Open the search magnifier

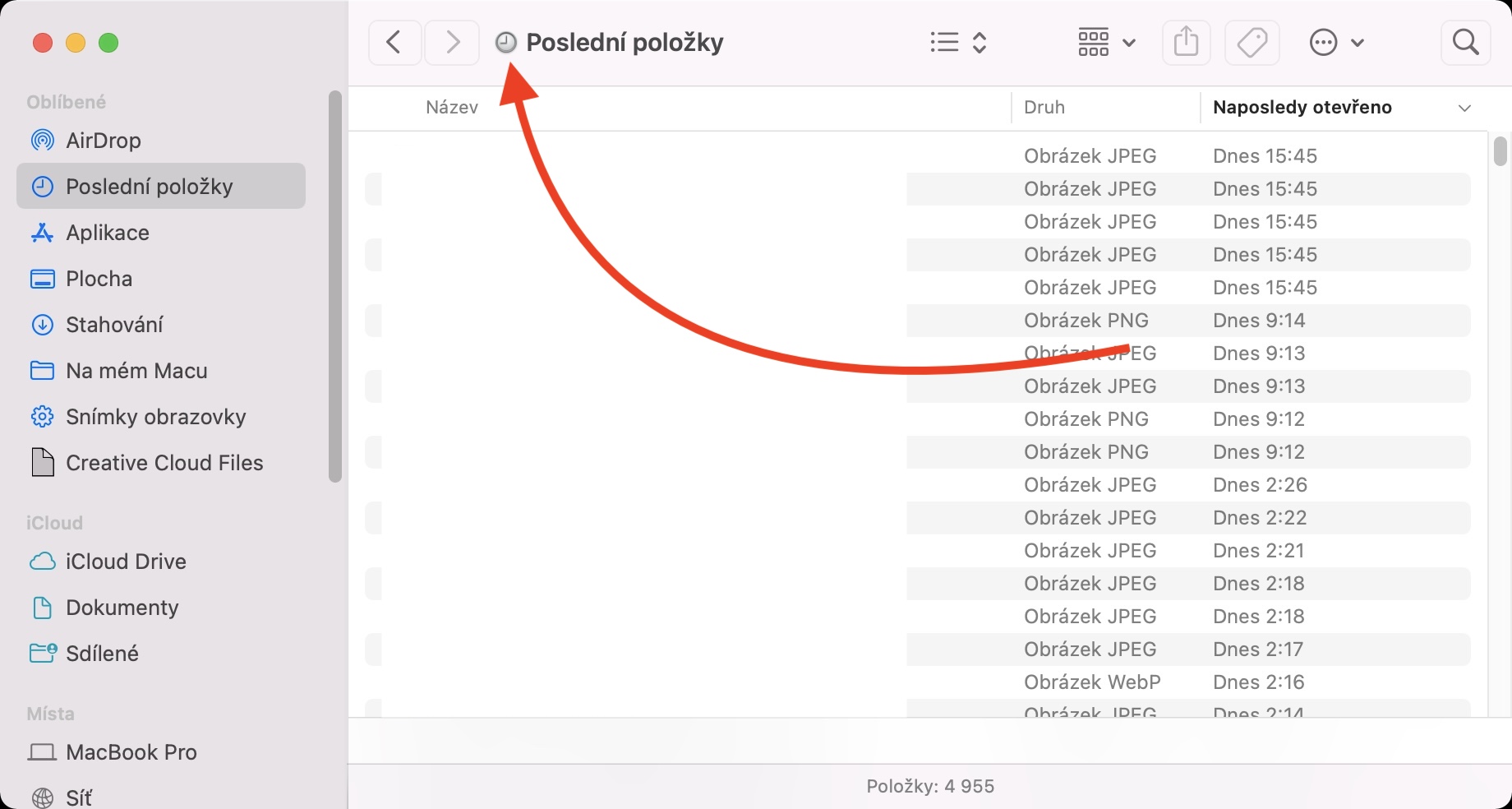click(1465, 43)
